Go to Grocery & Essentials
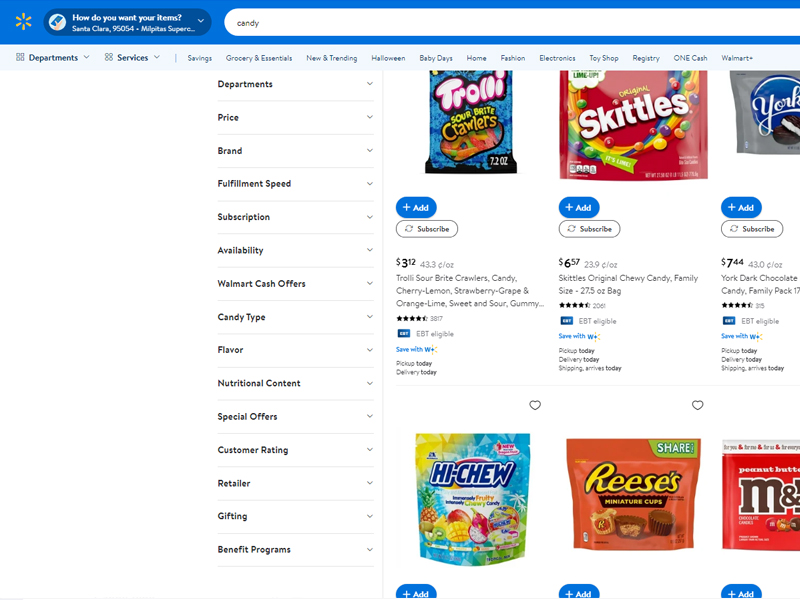800x600 pixels. click(259, 58)
